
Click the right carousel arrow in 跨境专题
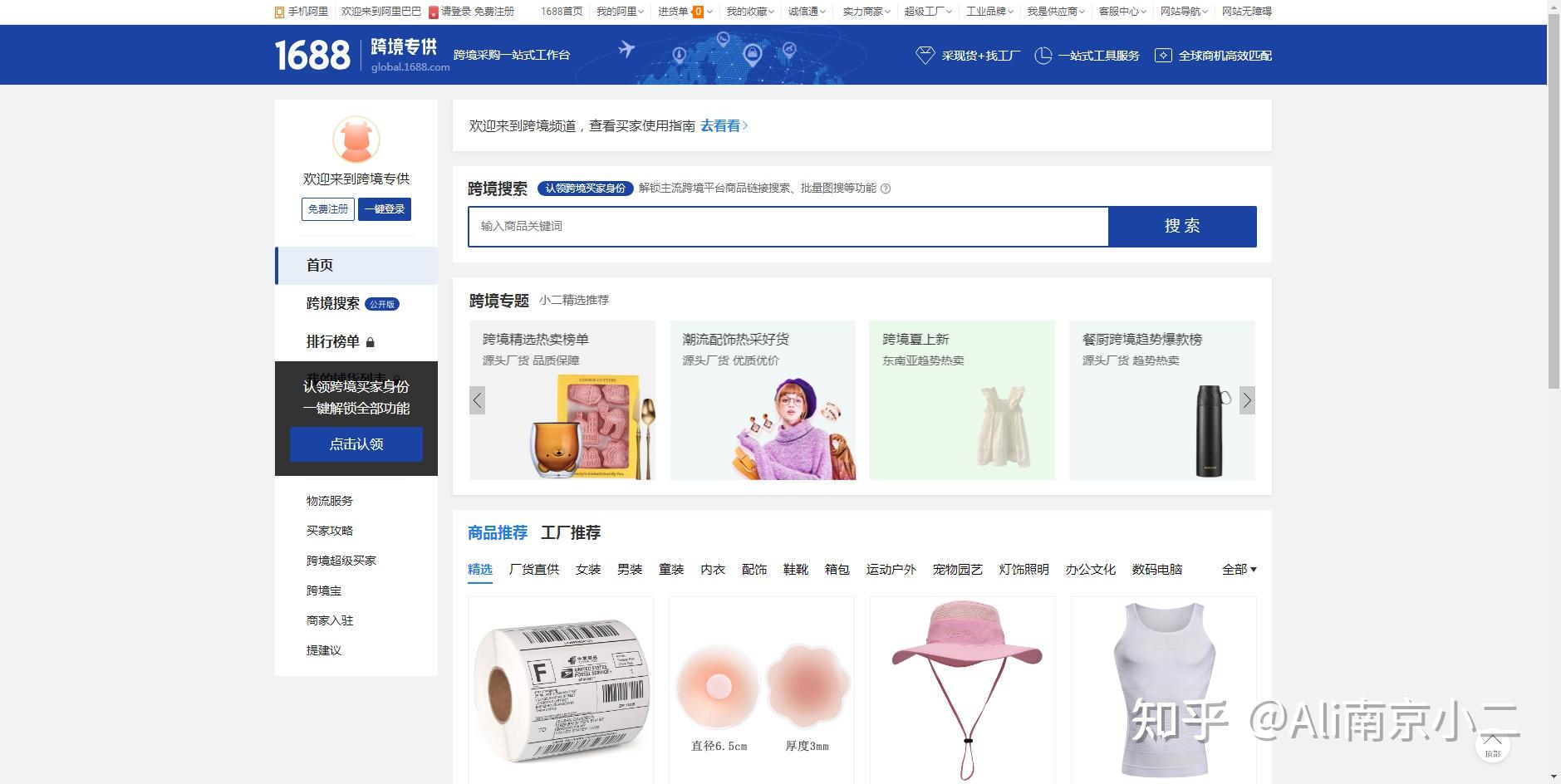1248,399
